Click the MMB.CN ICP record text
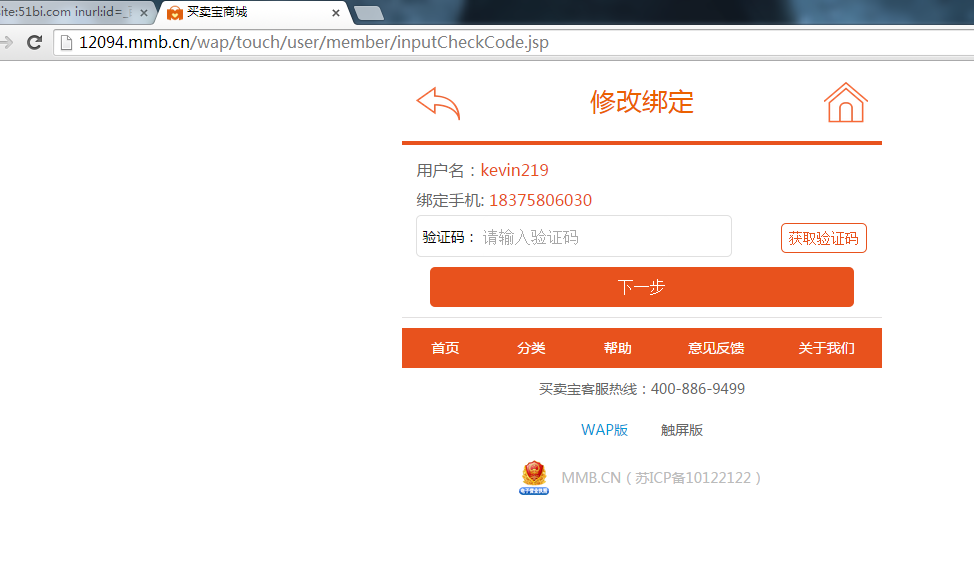974x568 pixels. 662,478
